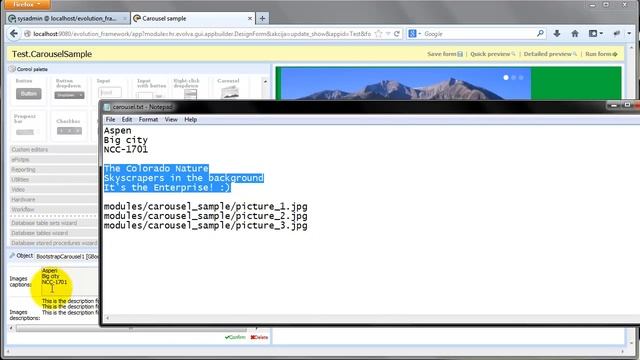Click the 'picture_1.jpg' path line in Notepad
The width and height of the screenshot is (640, 360).
pyautogui.click(x=205, y=207)
